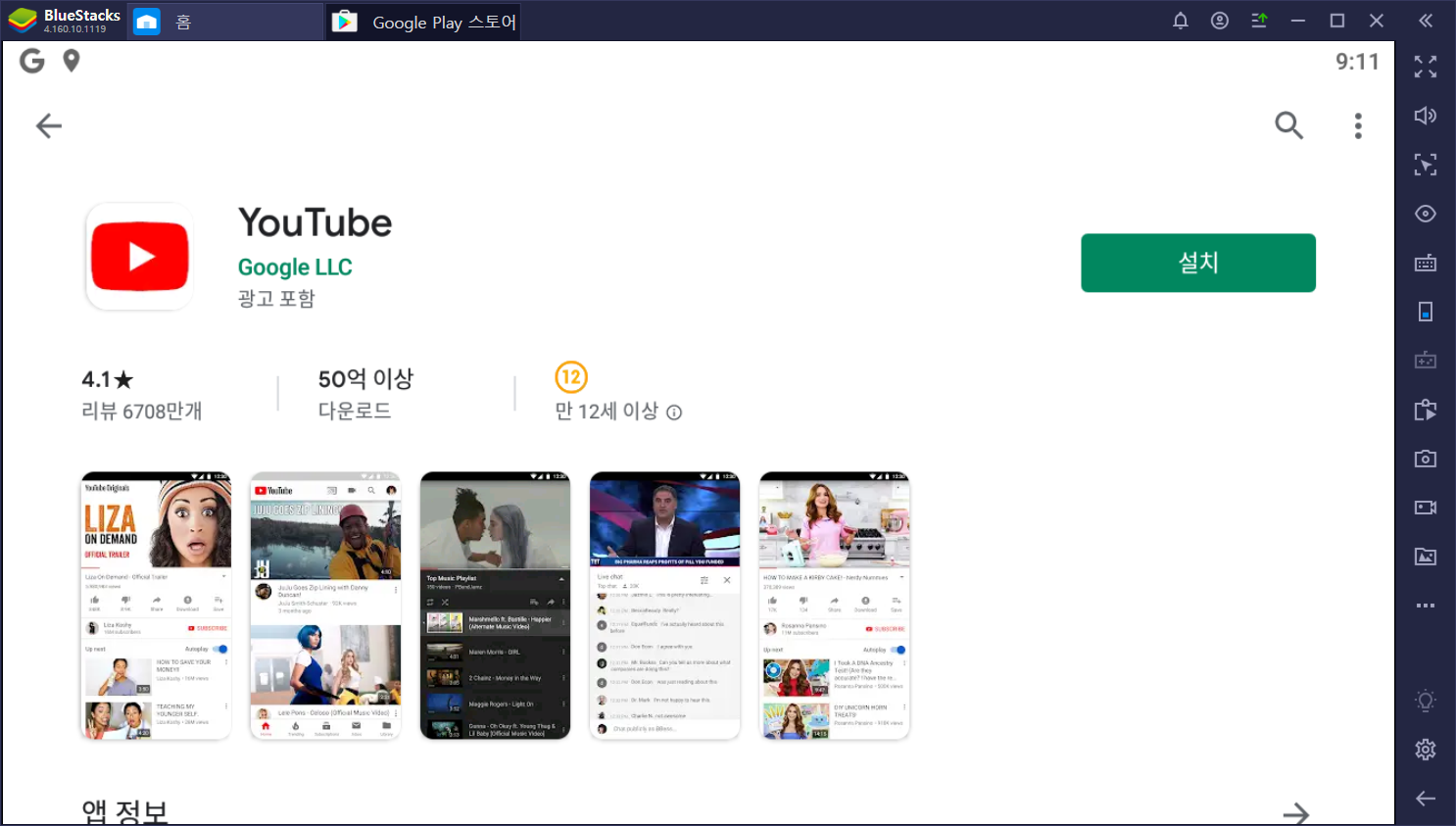Screen dimensions: 1456x826
Task: Open the JuJu Goes Zip Lining screenshot
Action: pyautogui.click(x=325, y=606)
